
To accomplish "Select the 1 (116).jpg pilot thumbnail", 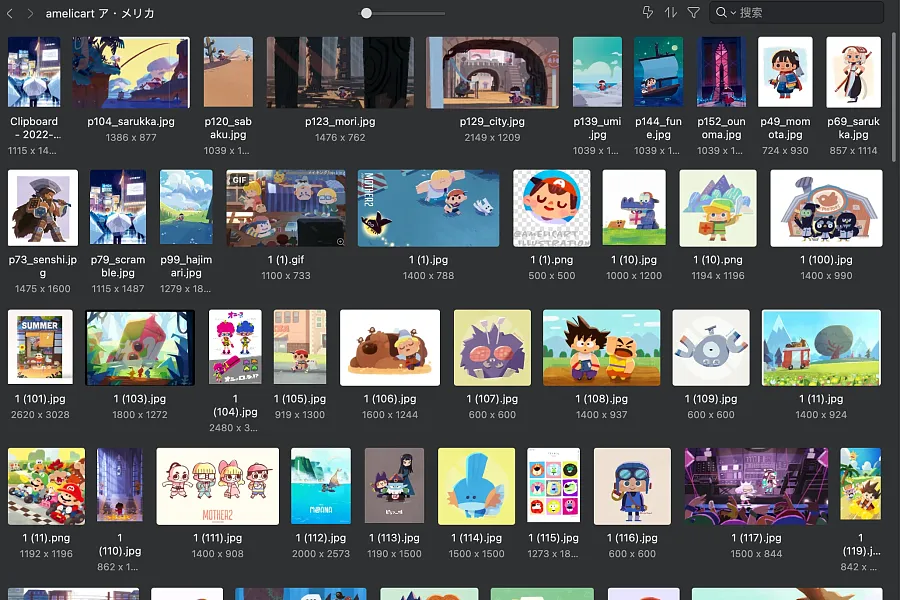I will tap(632, 486).
